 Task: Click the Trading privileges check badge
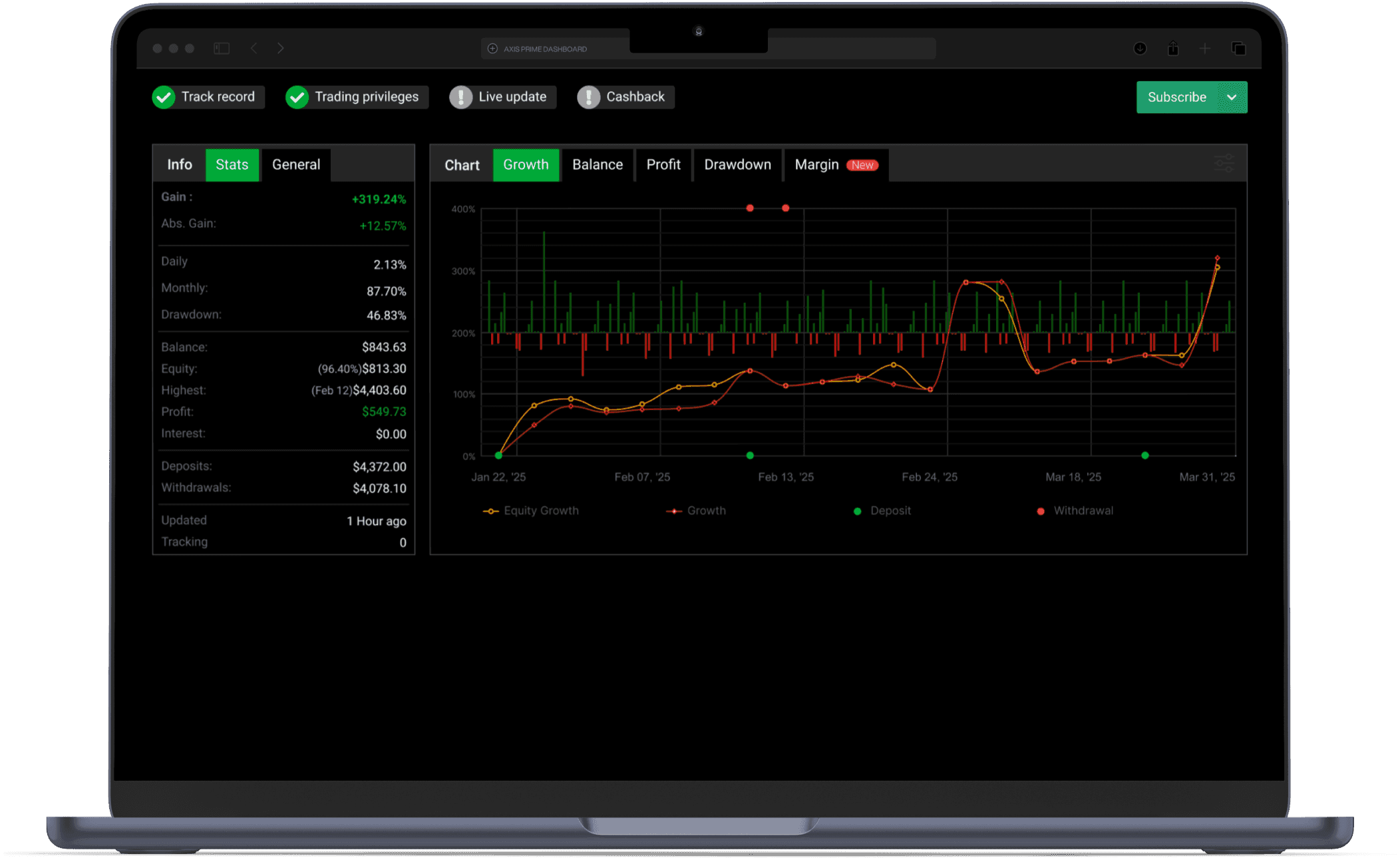click(x=356, y=97)
